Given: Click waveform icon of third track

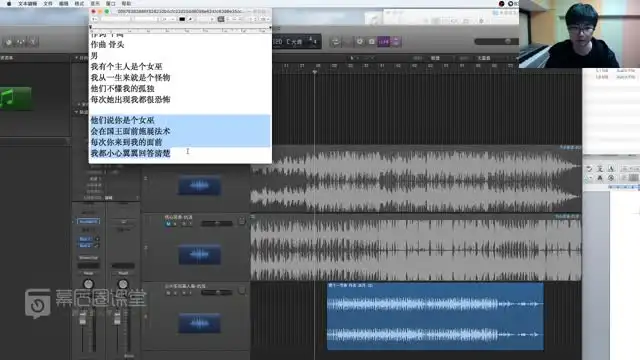Looking at the screenshot, I should (x=199, y=323).
